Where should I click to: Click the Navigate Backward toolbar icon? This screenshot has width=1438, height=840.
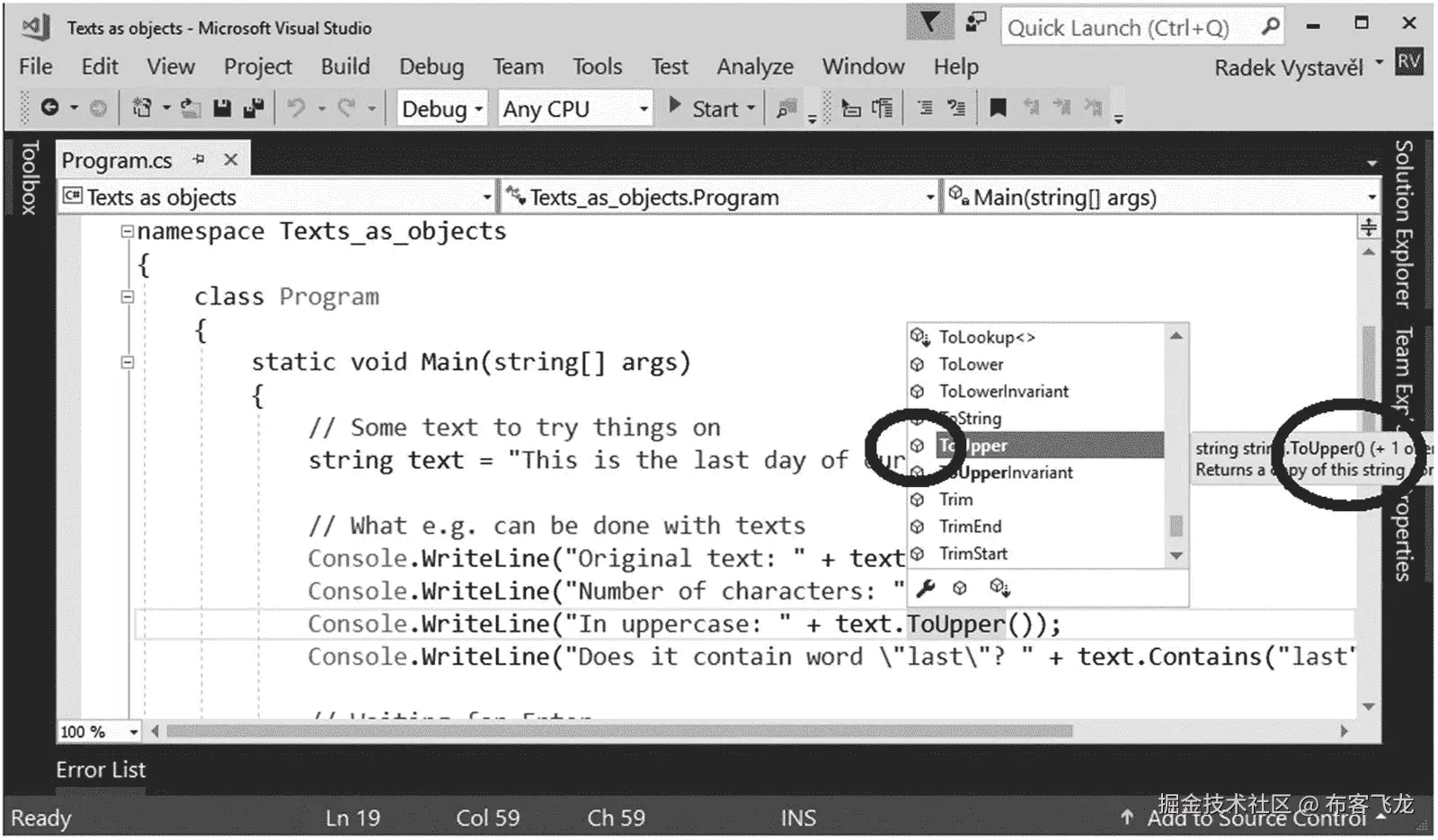click(x=49, y=108)
